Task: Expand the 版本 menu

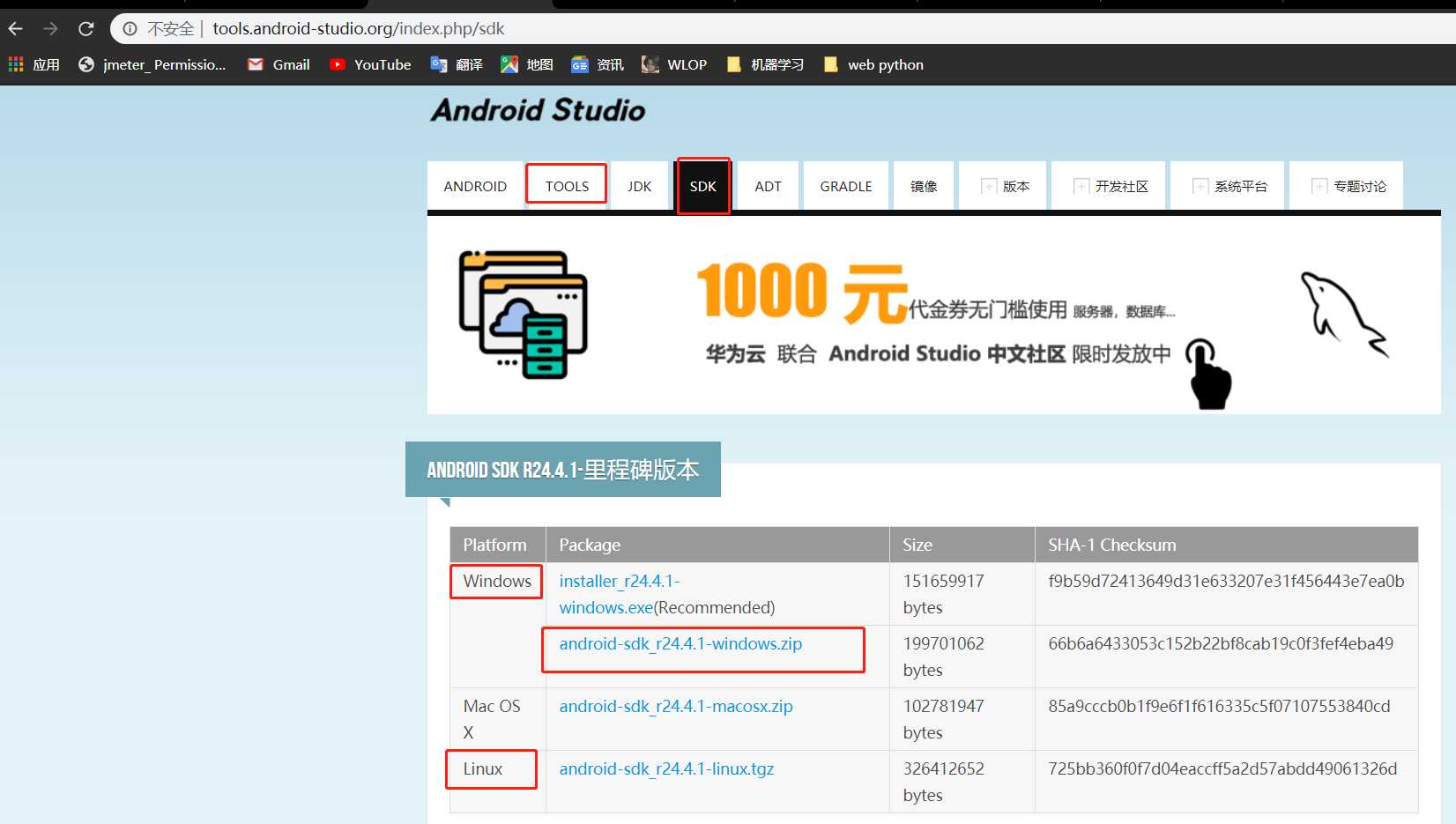Action: tap(1003, 186)
